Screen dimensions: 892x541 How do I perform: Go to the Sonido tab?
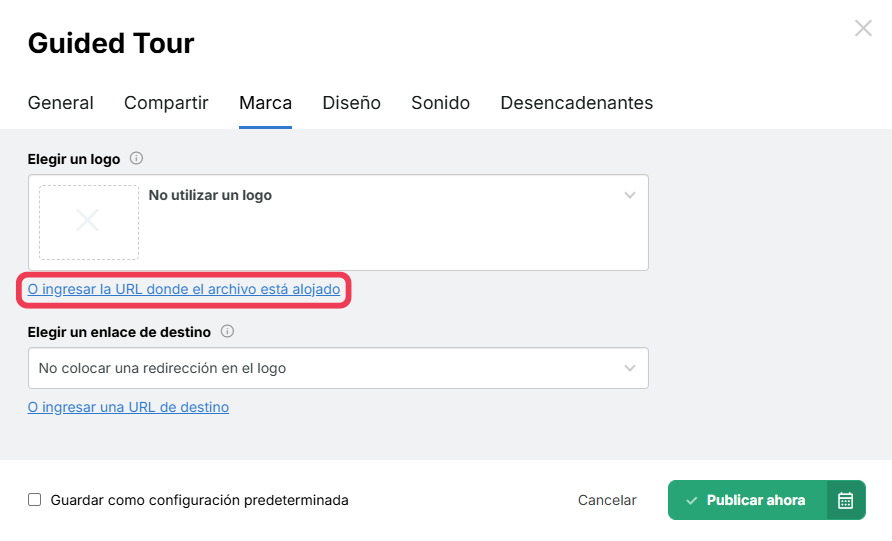[440, 103]
